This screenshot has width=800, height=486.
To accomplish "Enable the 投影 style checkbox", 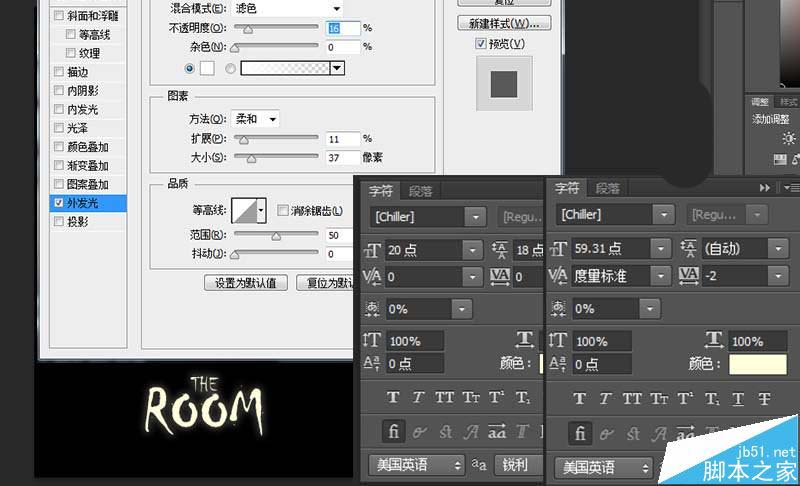I will pyautogui.click(x=59, y=221).
